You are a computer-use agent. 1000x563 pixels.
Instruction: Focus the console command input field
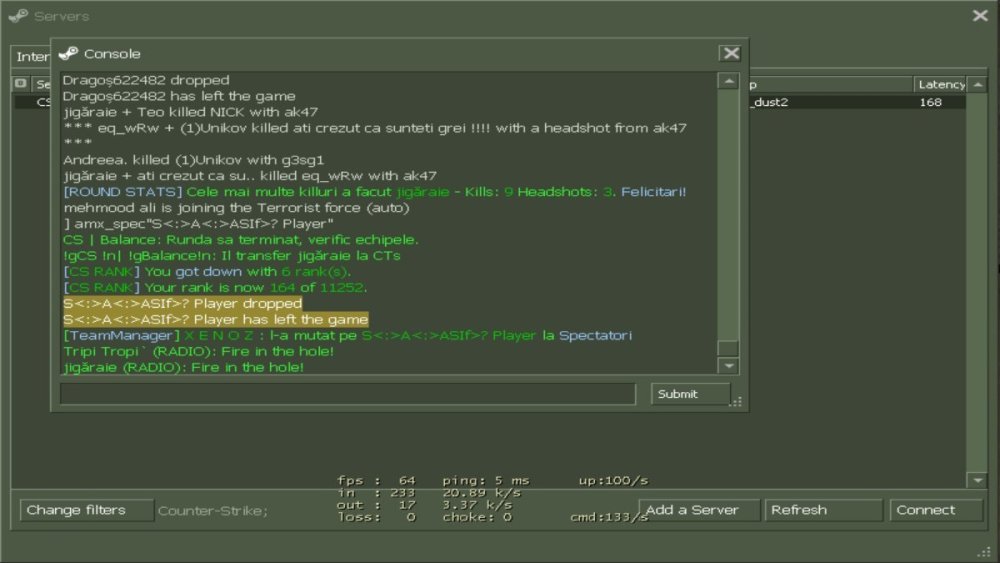[x=348, y=394]
